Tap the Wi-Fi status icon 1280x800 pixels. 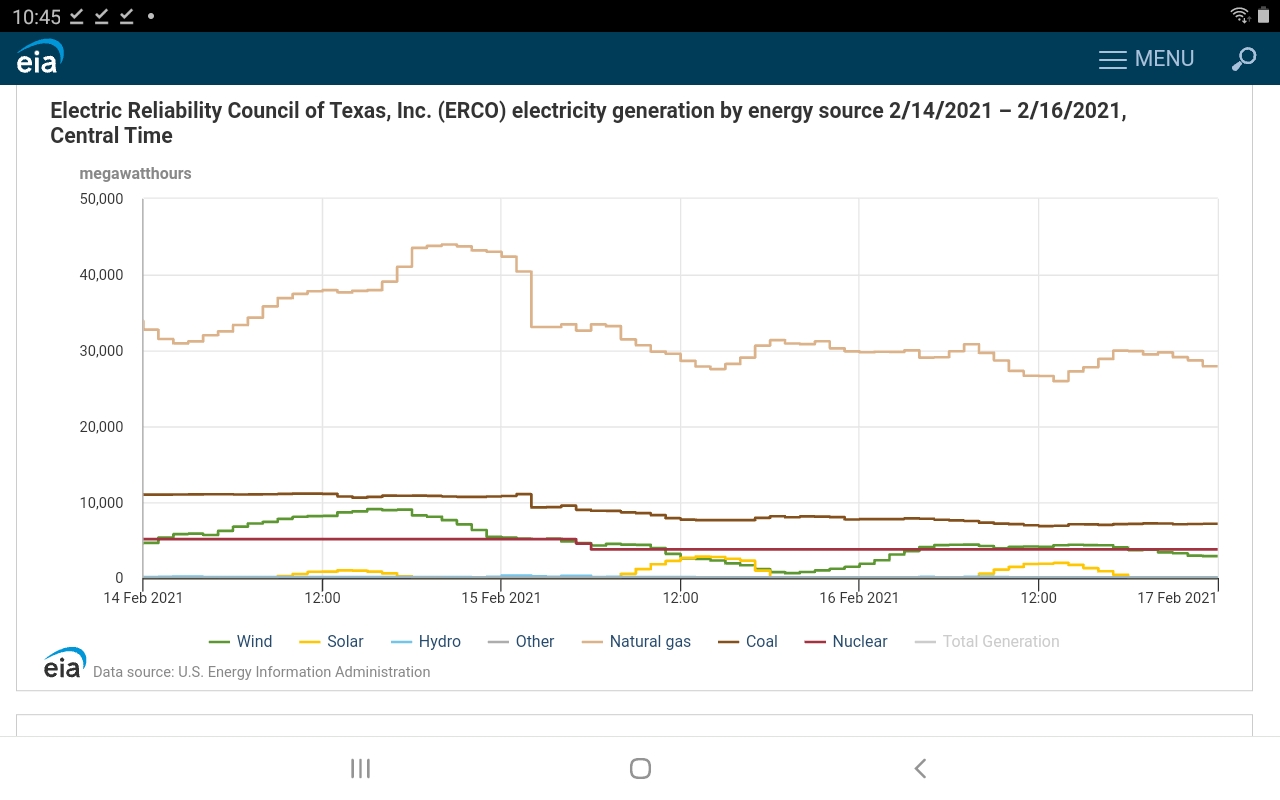coord(1240,15)
